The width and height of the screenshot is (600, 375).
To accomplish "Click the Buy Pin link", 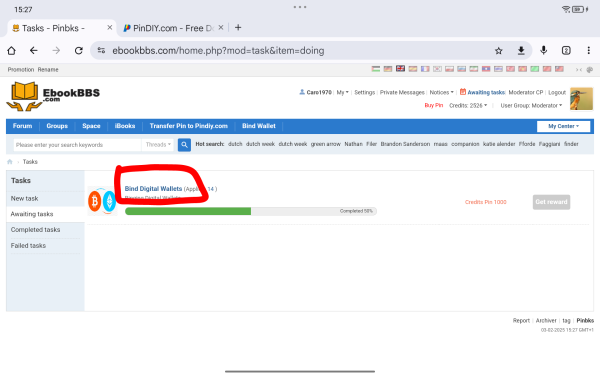I will tap(434, 105).
